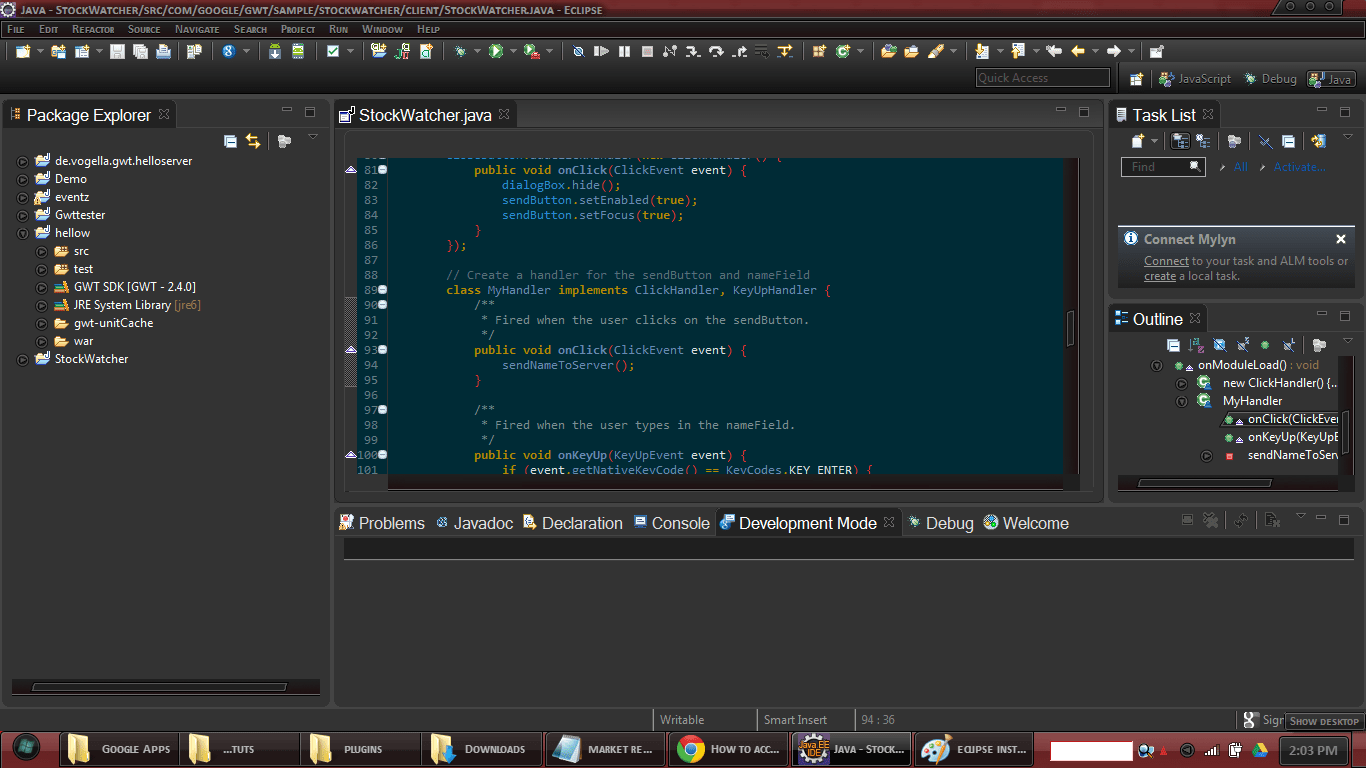Image resolution: width=1366 pixels, height=768 pixels.
Task: Click the create local task link
Action: point(1160,276)
